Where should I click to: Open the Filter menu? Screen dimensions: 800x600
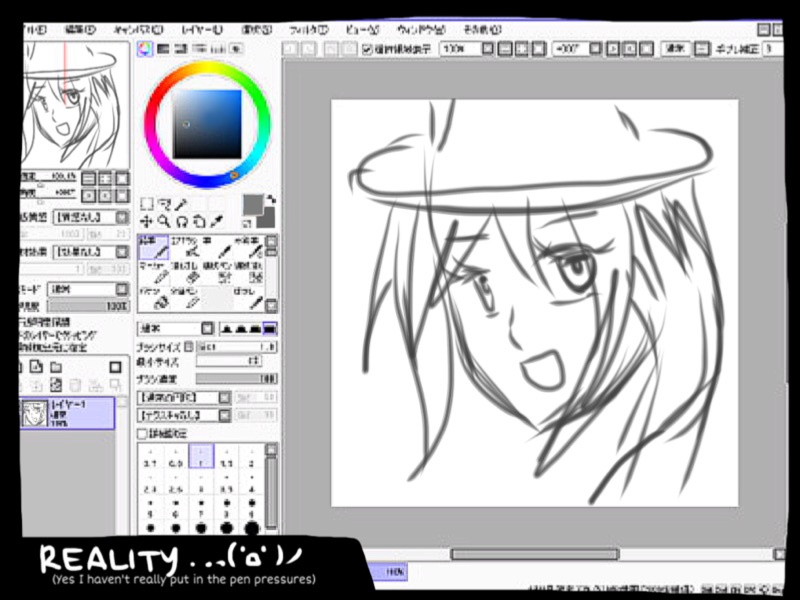[307, 30]
